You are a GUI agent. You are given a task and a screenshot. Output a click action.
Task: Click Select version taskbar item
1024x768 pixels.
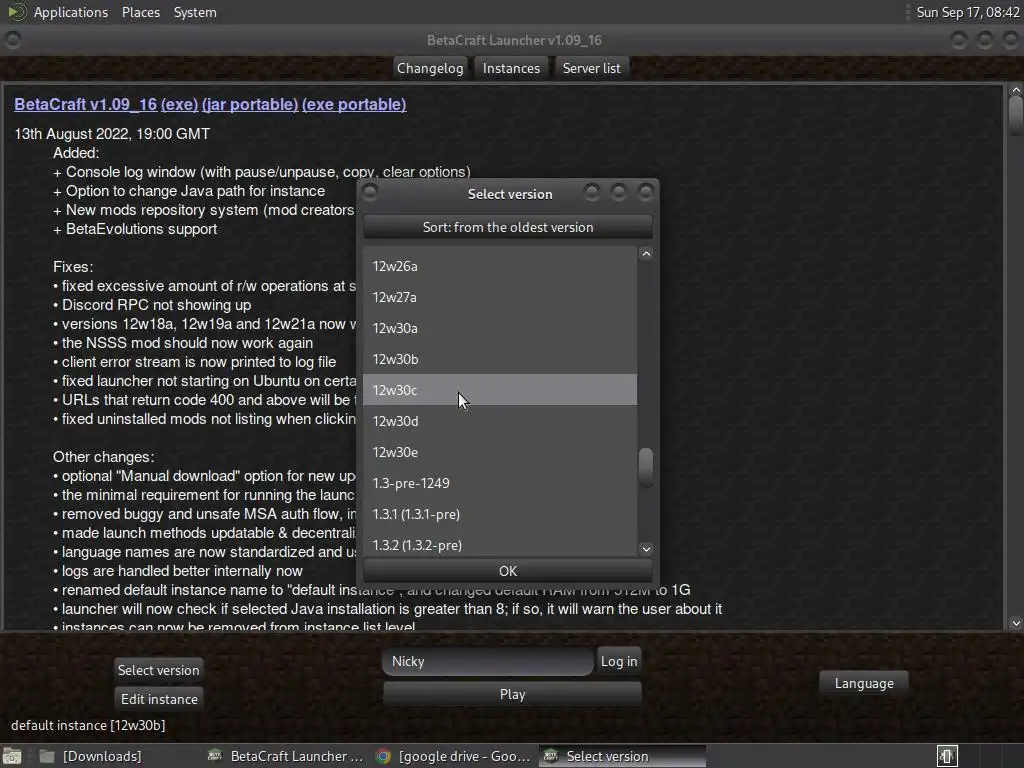622,756
